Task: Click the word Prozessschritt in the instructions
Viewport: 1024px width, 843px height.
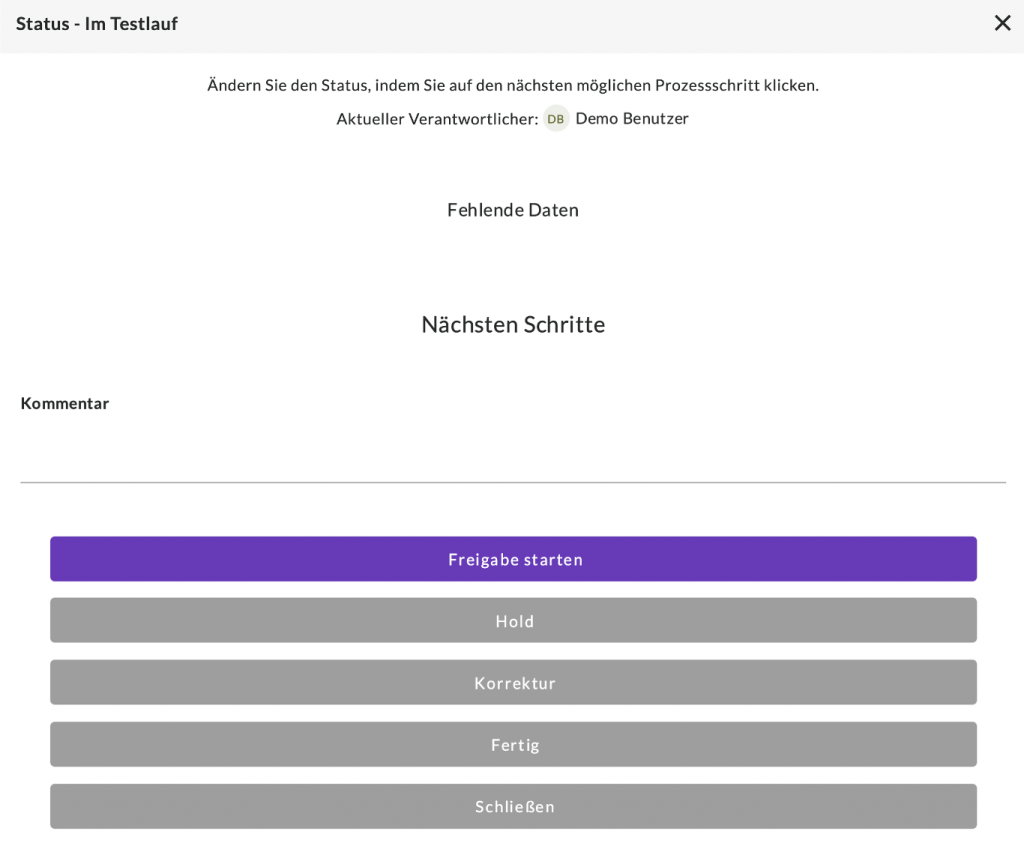Action: tap(707, 86)
